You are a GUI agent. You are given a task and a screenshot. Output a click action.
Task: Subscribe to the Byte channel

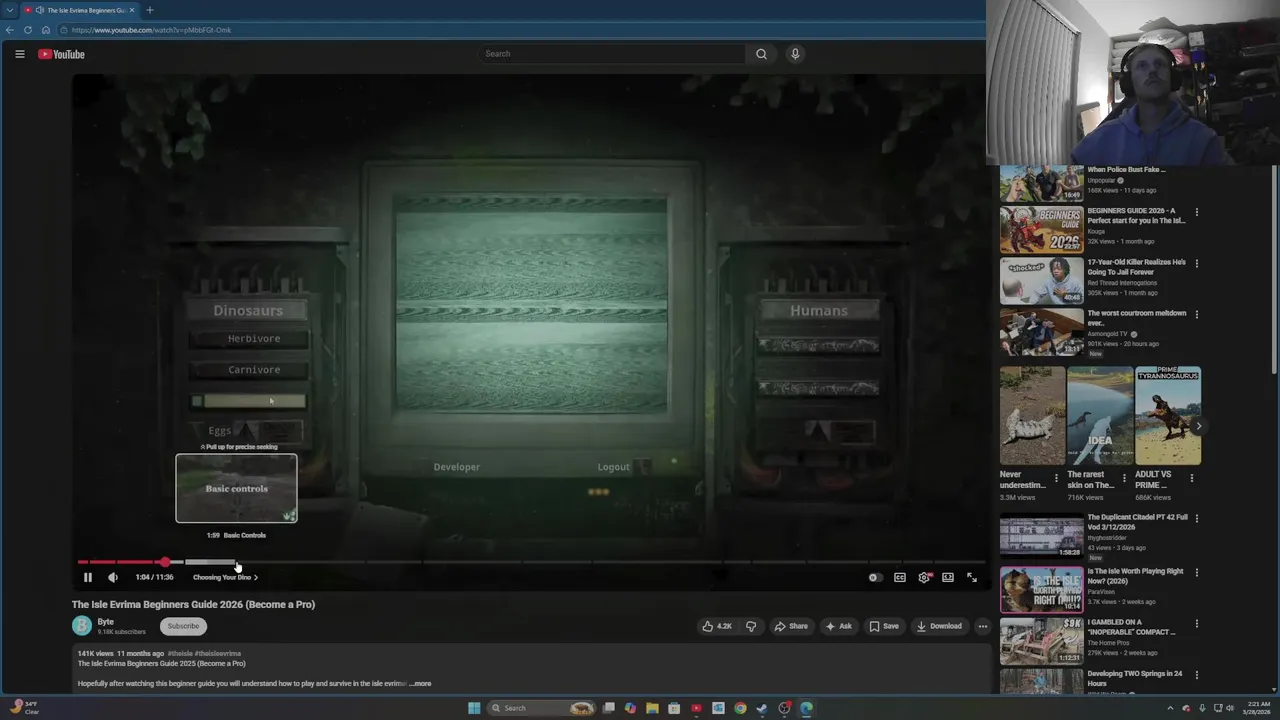click(183, 626)
